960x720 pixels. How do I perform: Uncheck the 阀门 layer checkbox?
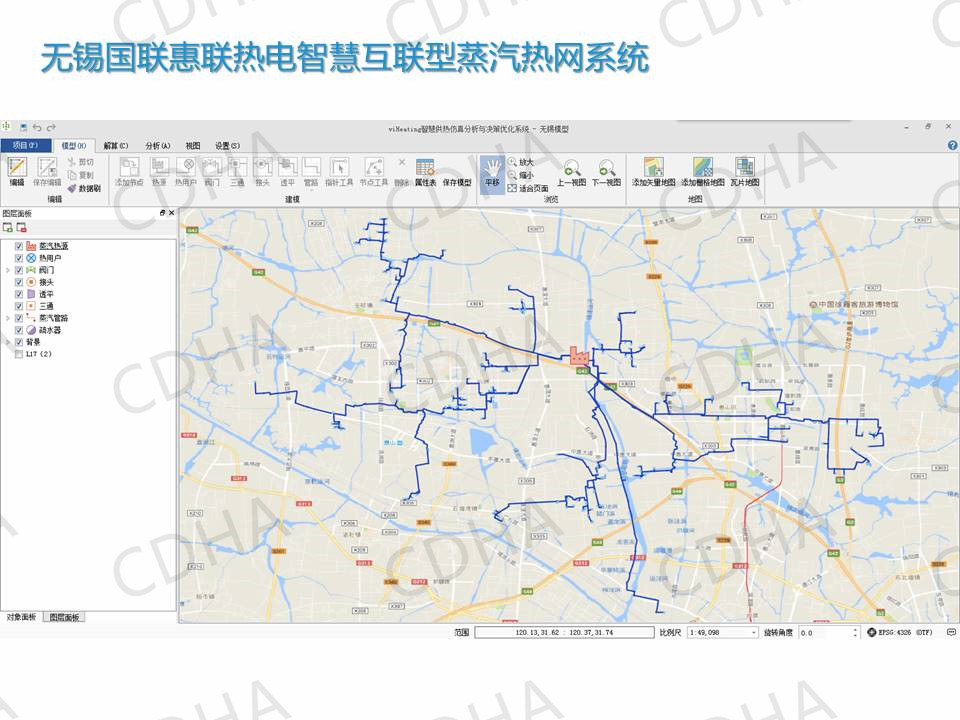(19, 270)
